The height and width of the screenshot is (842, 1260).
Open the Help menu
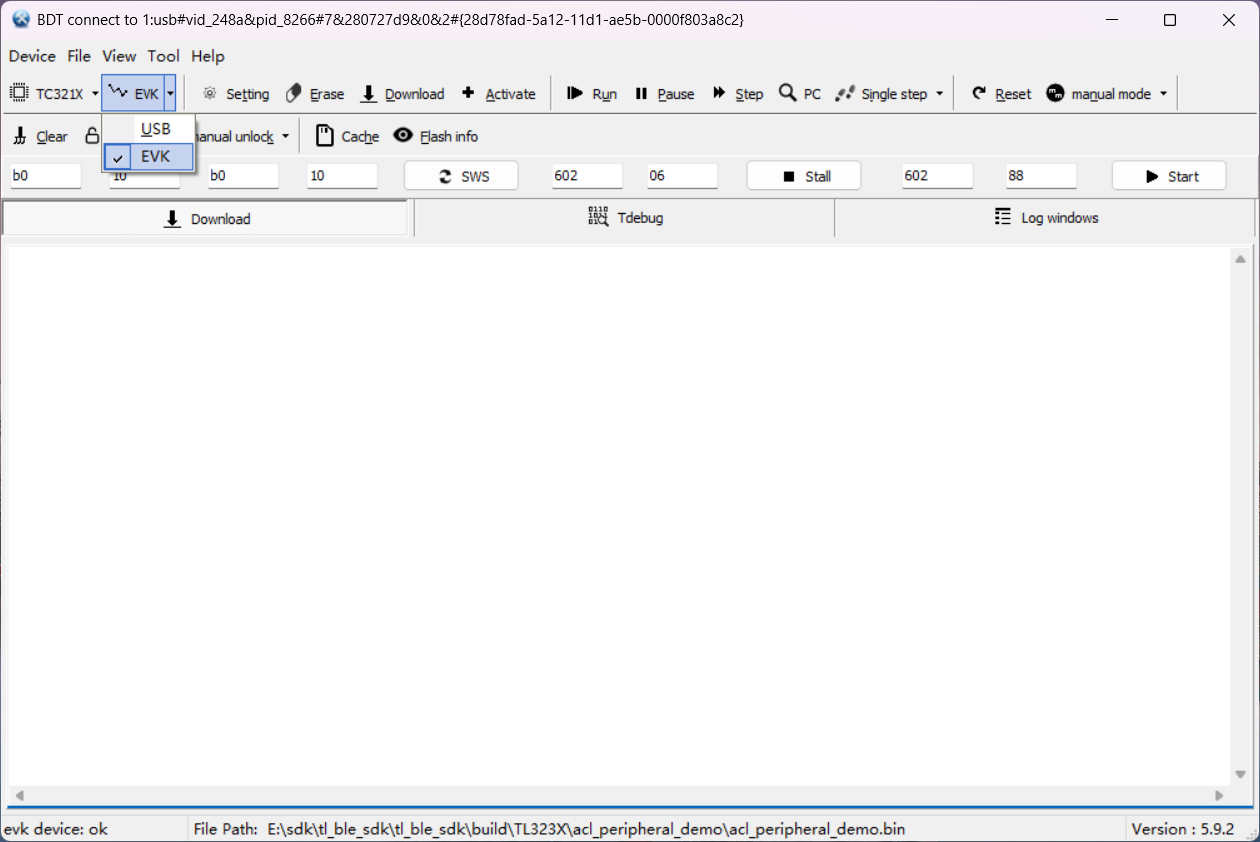coord(208,56)
